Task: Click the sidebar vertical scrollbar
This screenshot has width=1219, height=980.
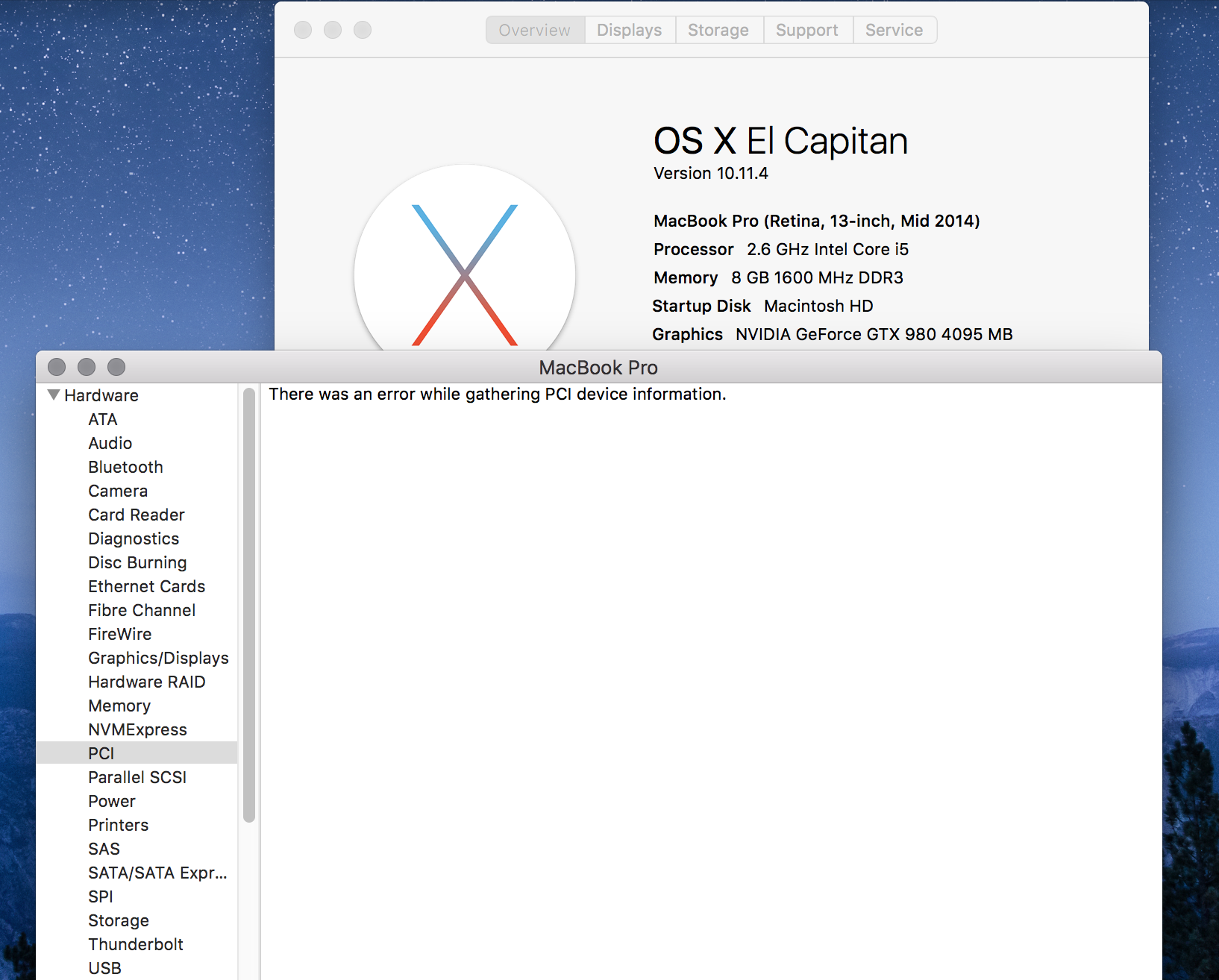Action: [249, 605]
